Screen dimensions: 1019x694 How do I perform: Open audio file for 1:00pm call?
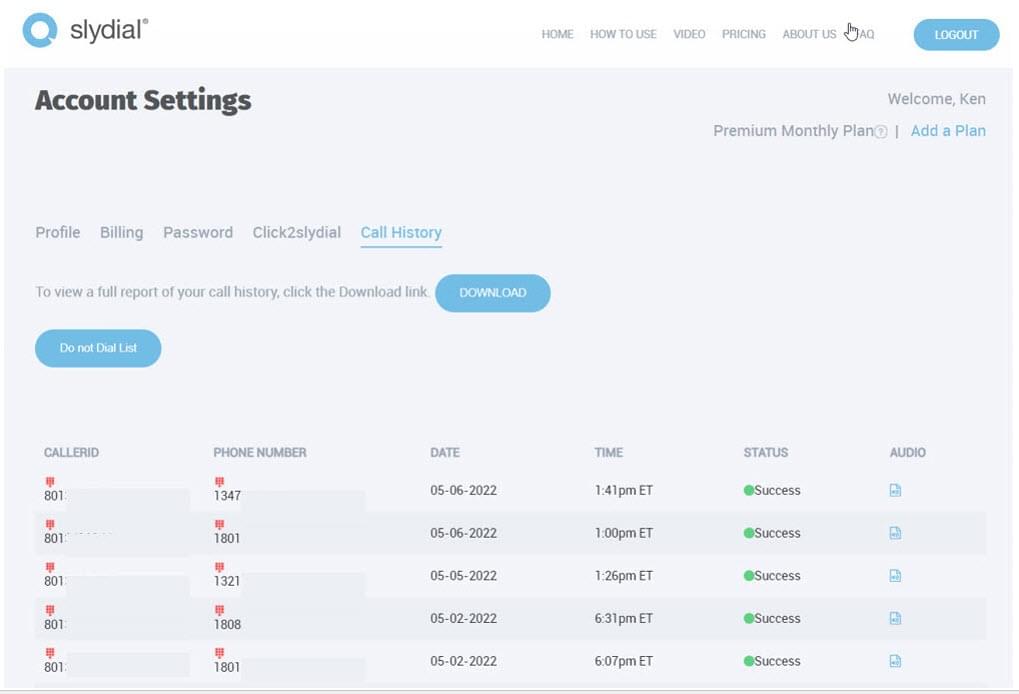pos(895,533)
